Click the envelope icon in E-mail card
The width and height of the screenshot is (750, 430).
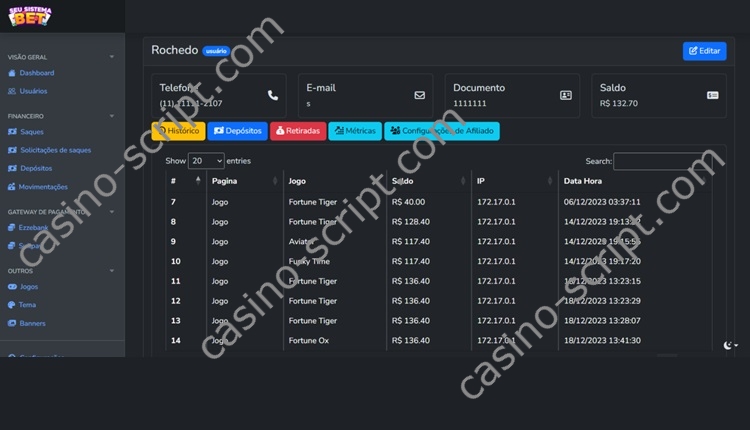tap(420, 95)
